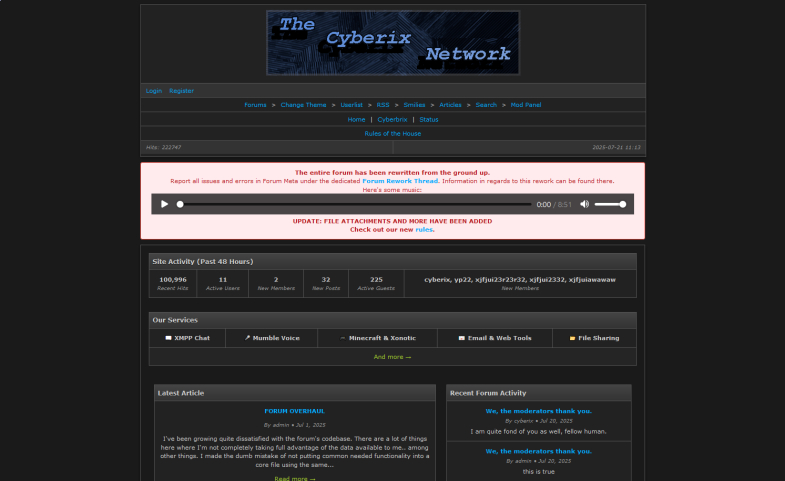785x481 pixels.
Task: Open File Sharing service
Action: pyautogui.click(x=594, y=338)
